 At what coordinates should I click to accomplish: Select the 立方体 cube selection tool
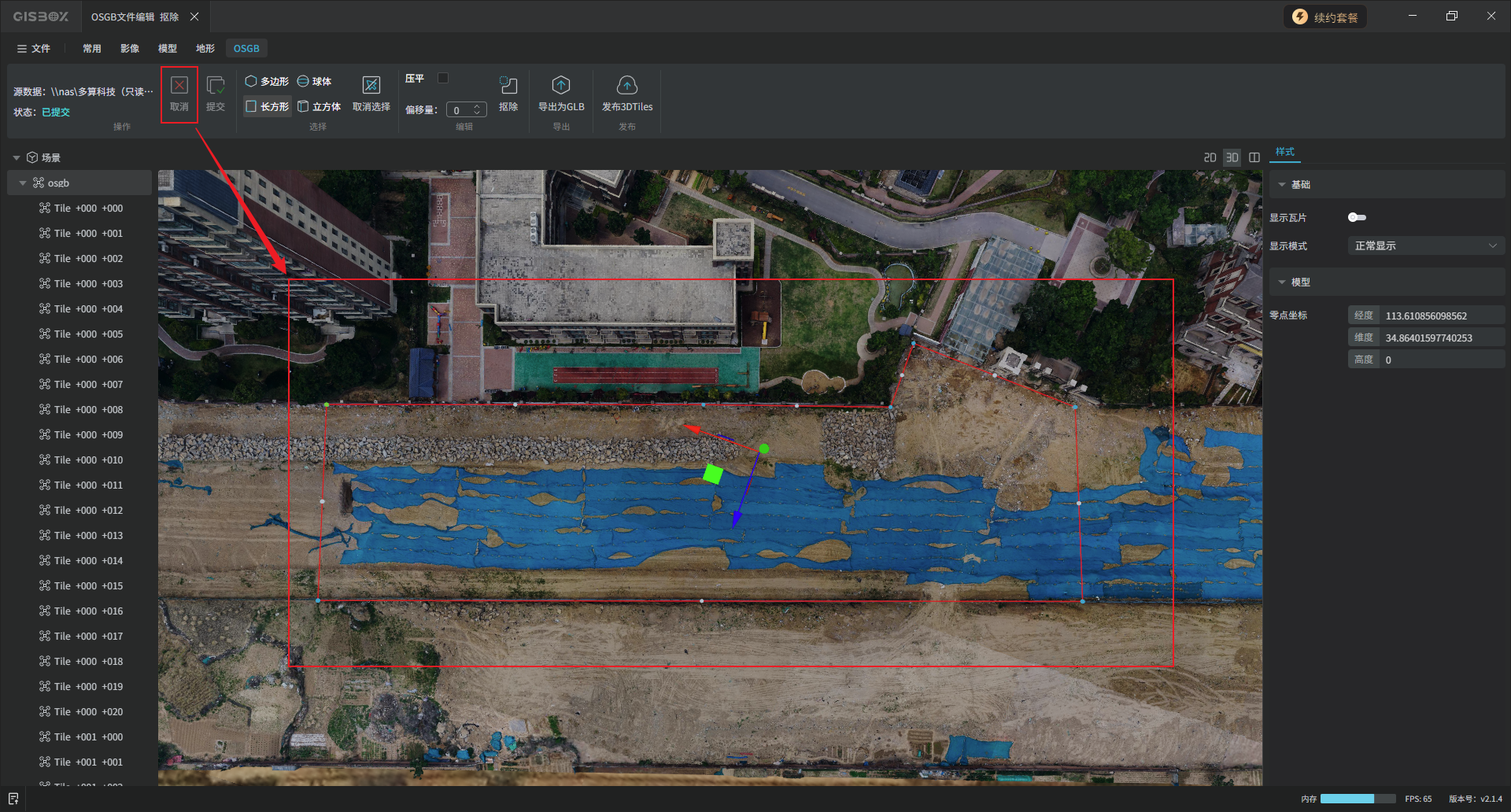319,106
